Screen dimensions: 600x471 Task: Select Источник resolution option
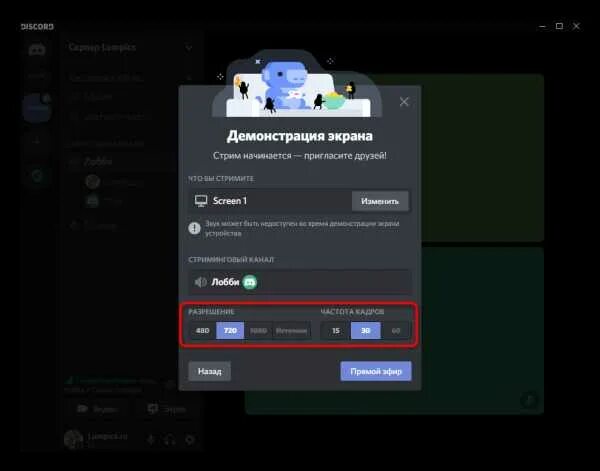tap(292, 331)
